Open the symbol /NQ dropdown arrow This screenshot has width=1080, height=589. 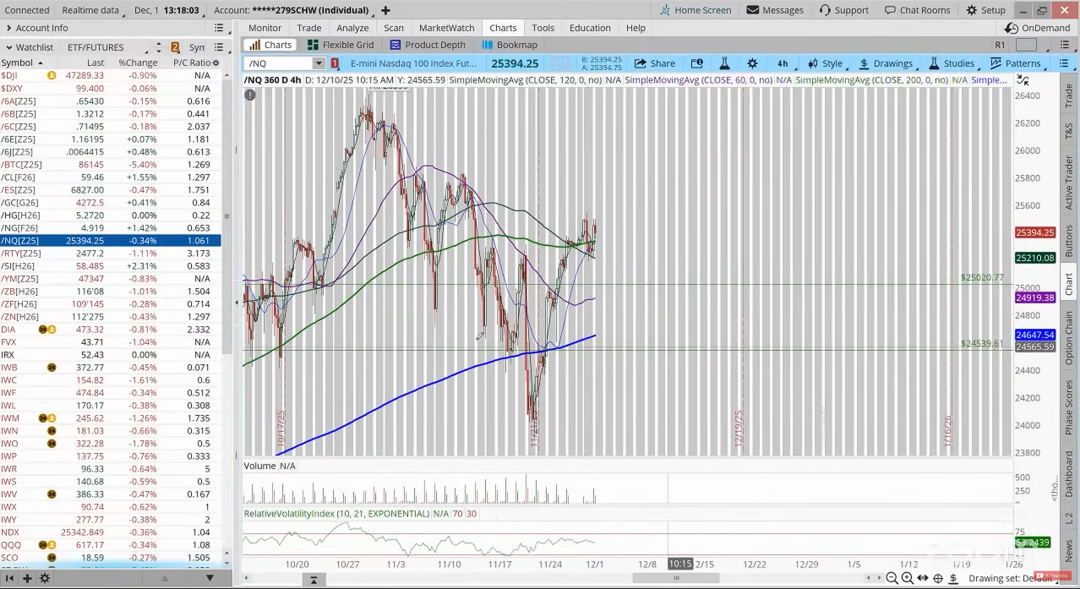(x=318, y=63)
